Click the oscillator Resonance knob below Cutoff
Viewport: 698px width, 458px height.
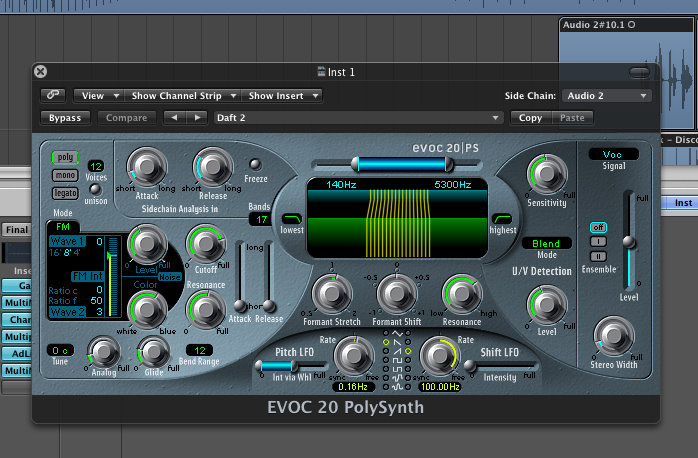pyautogui.click(x=206, y=309)
